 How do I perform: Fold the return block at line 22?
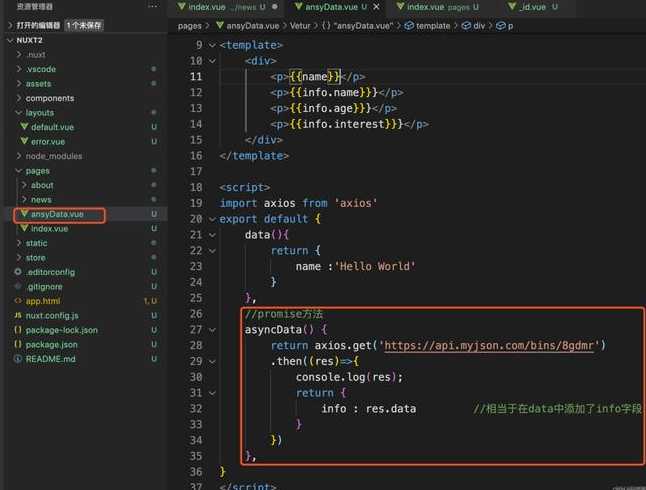[212, 251]
